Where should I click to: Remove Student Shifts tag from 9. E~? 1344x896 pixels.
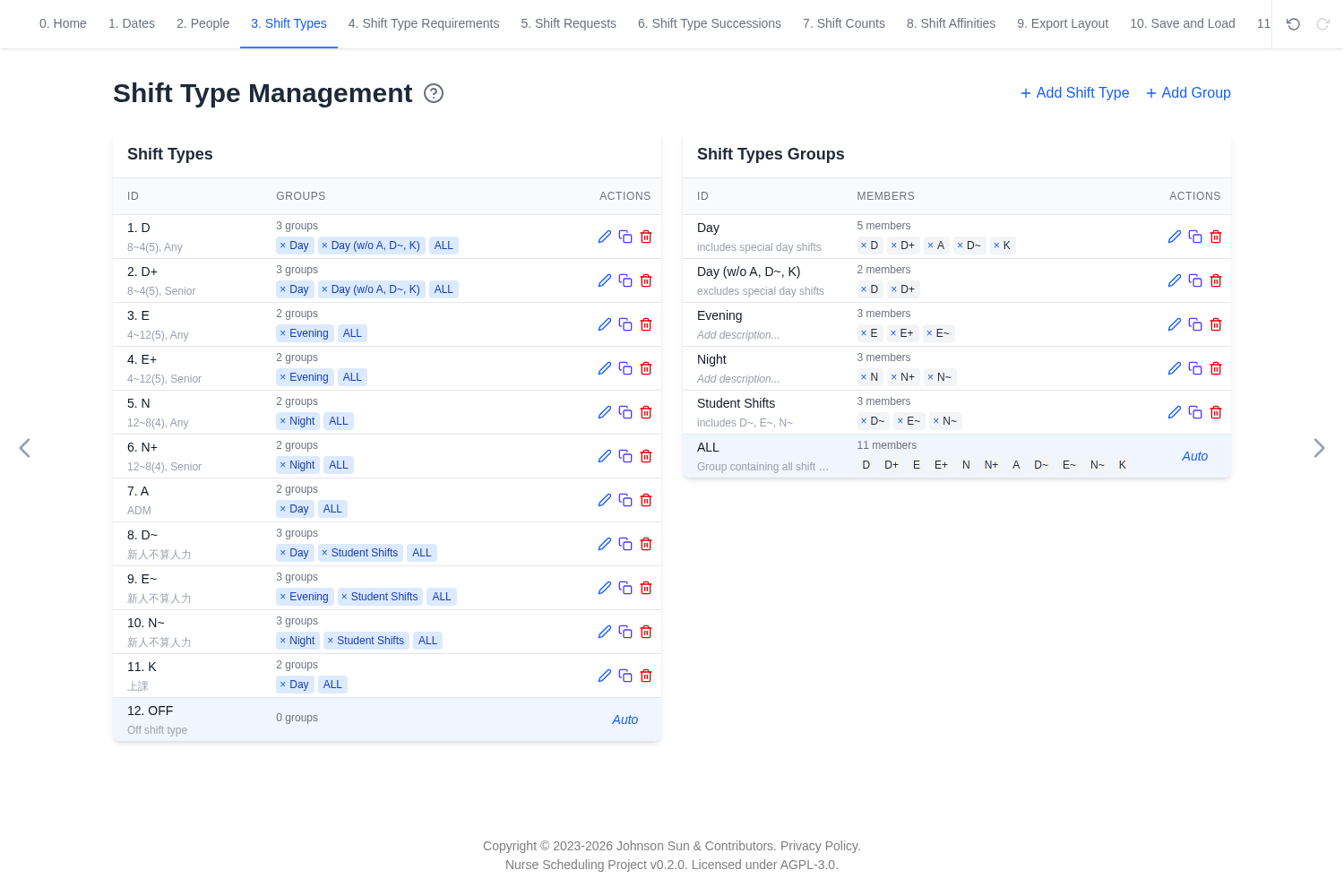pyautogui.click(x=344, y=597)
